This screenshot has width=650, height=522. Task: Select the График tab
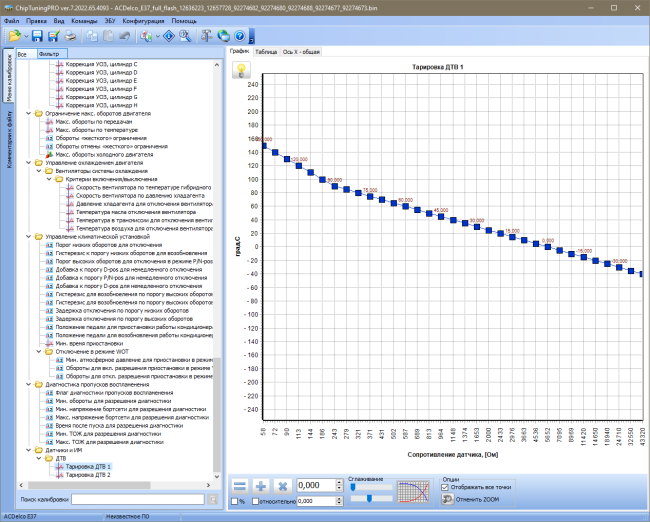click(x=240, y=51)
